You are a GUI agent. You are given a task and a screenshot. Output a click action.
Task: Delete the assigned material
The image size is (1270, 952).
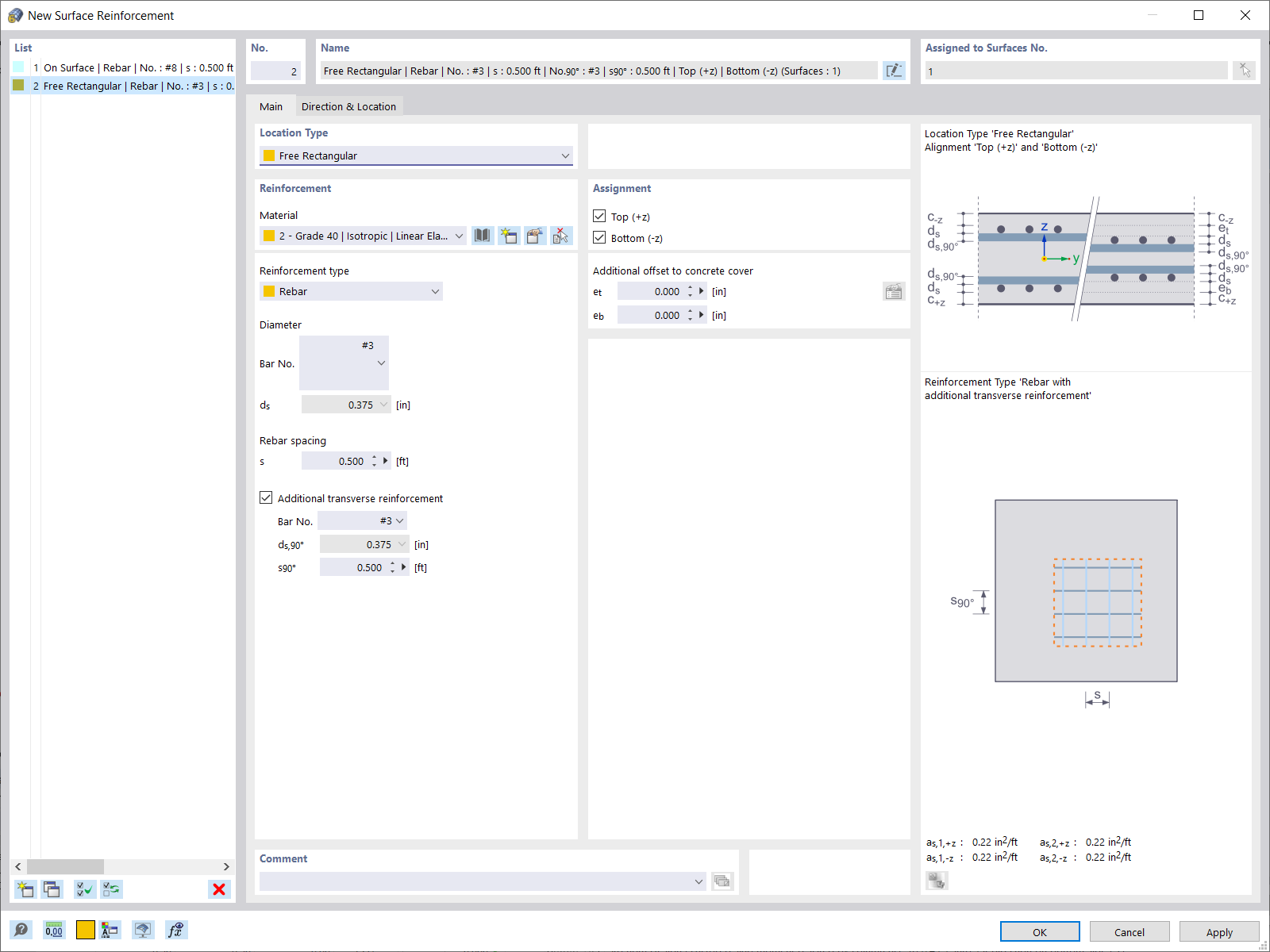(561, 236)
